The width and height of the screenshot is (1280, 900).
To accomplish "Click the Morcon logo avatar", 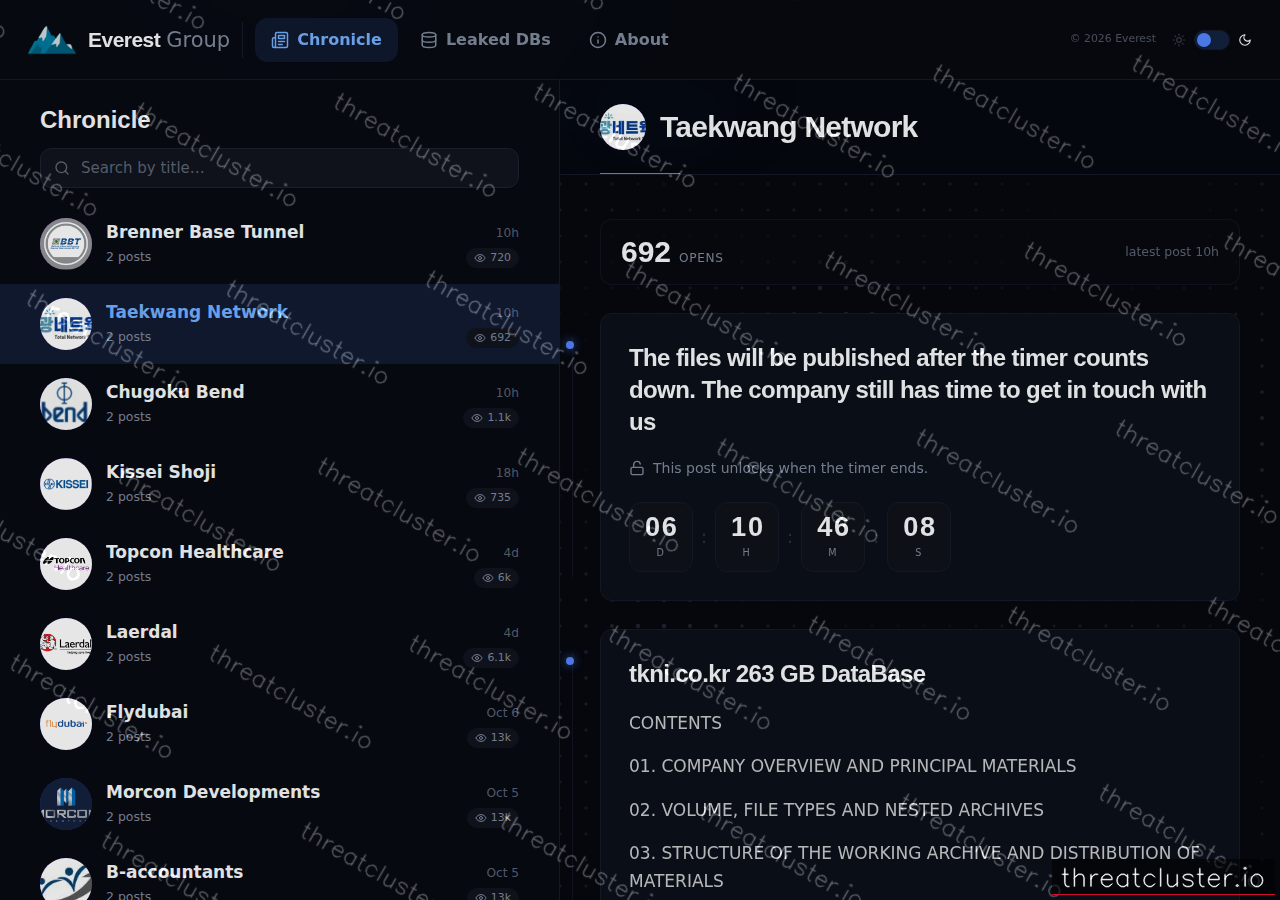I will [66, 804].
